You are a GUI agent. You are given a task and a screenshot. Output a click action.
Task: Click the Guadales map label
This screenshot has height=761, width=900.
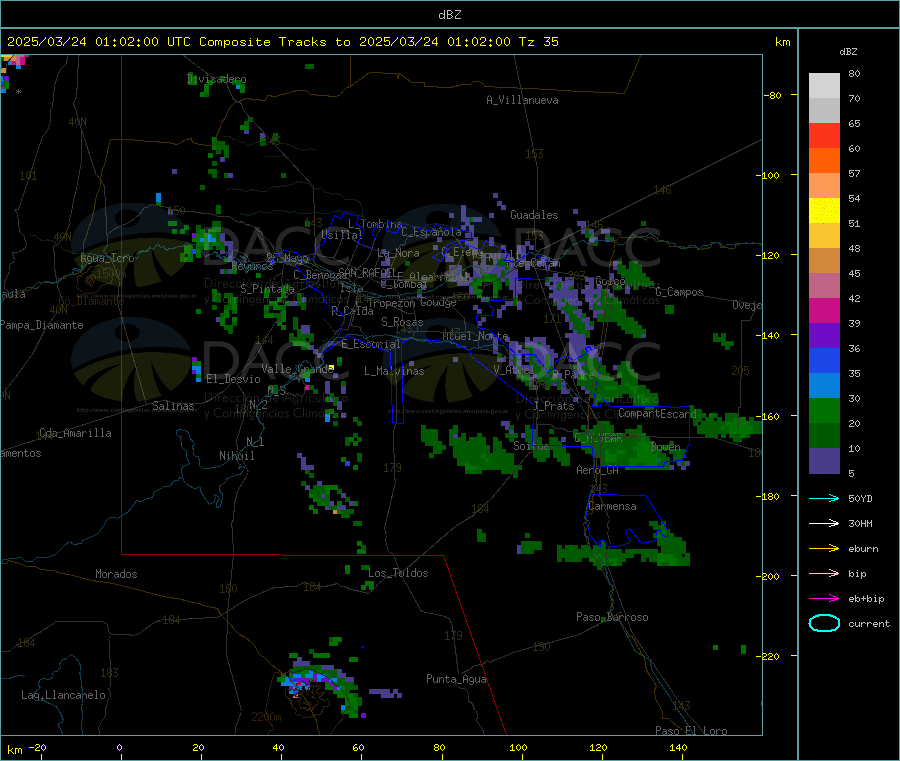click(534, 215)
